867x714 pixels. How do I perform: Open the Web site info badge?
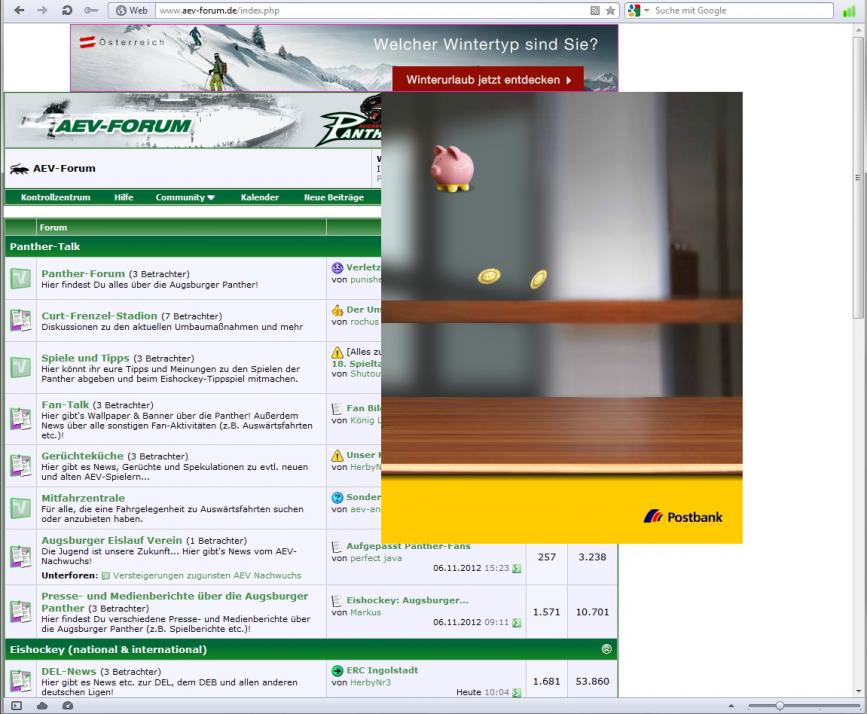pos(132,10)
